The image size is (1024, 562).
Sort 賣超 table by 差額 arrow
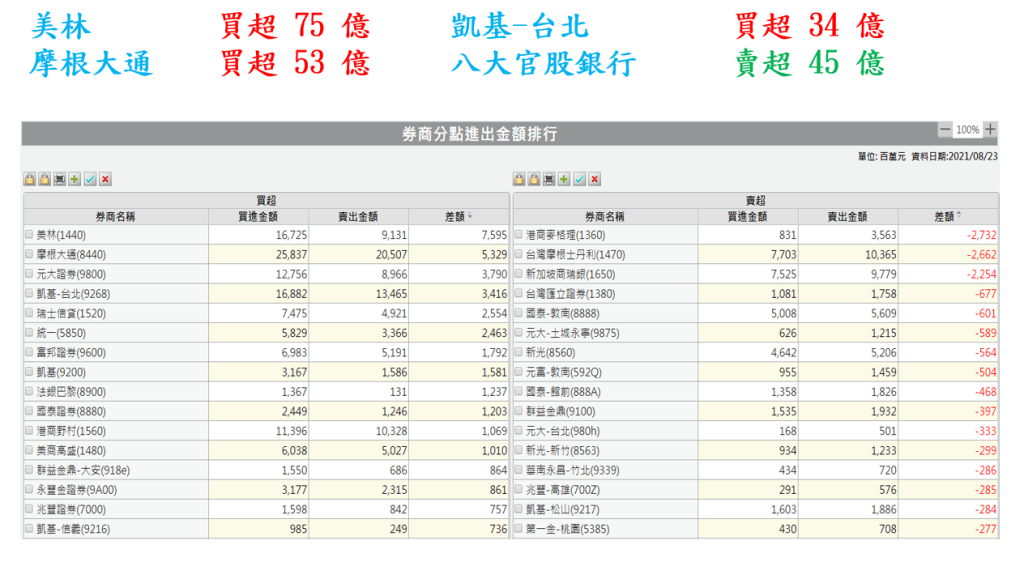[x=959, y=216]
